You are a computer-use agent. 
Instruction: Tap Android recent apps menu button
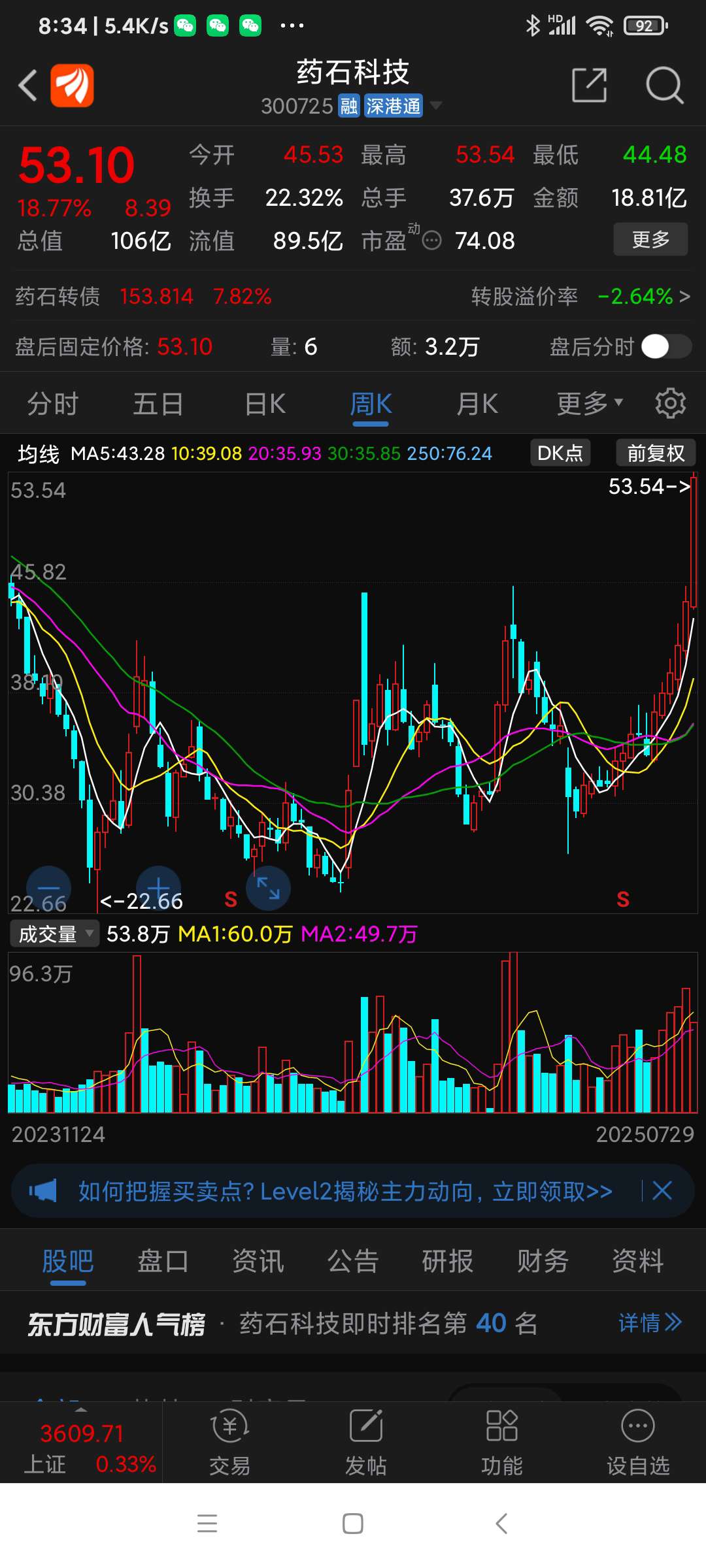point(207,1524)
